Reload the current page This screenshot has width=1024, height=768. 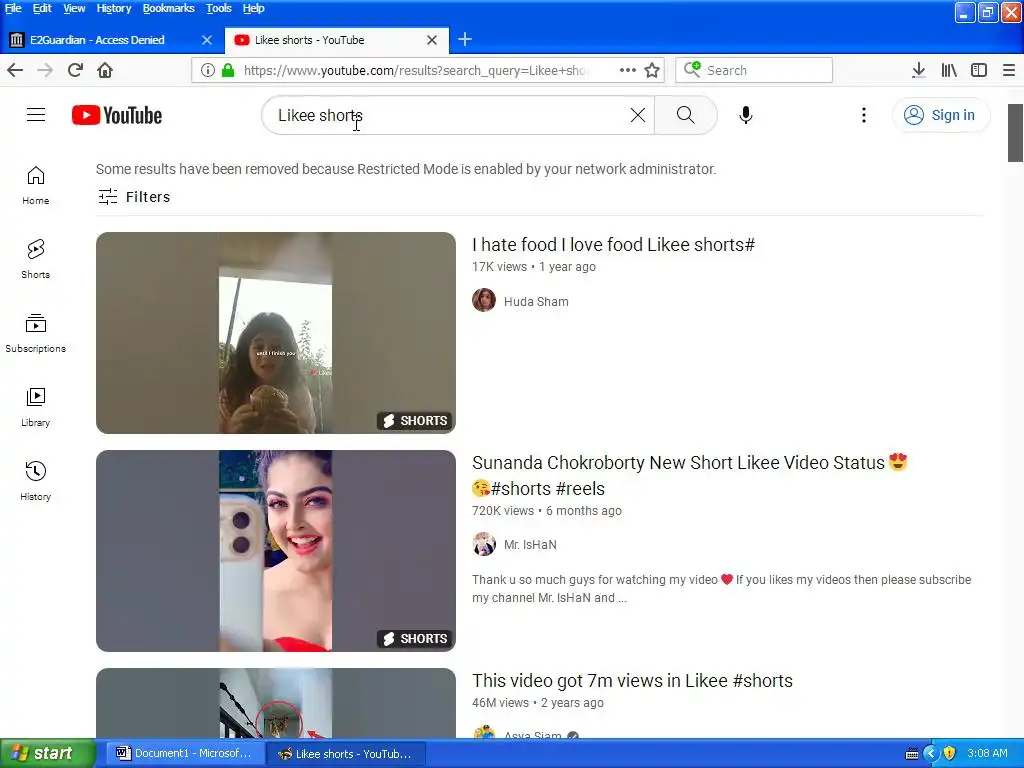[75, 70]
